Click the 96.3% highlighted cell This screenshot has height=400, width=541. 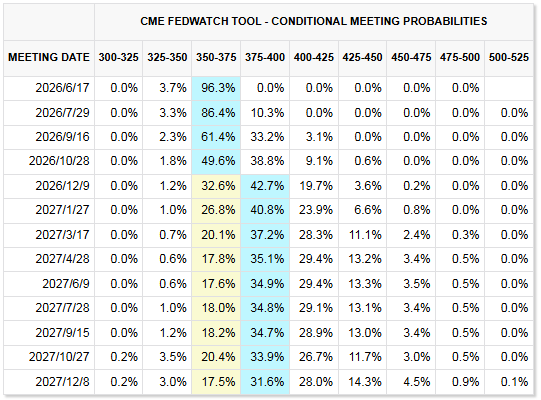216,88
